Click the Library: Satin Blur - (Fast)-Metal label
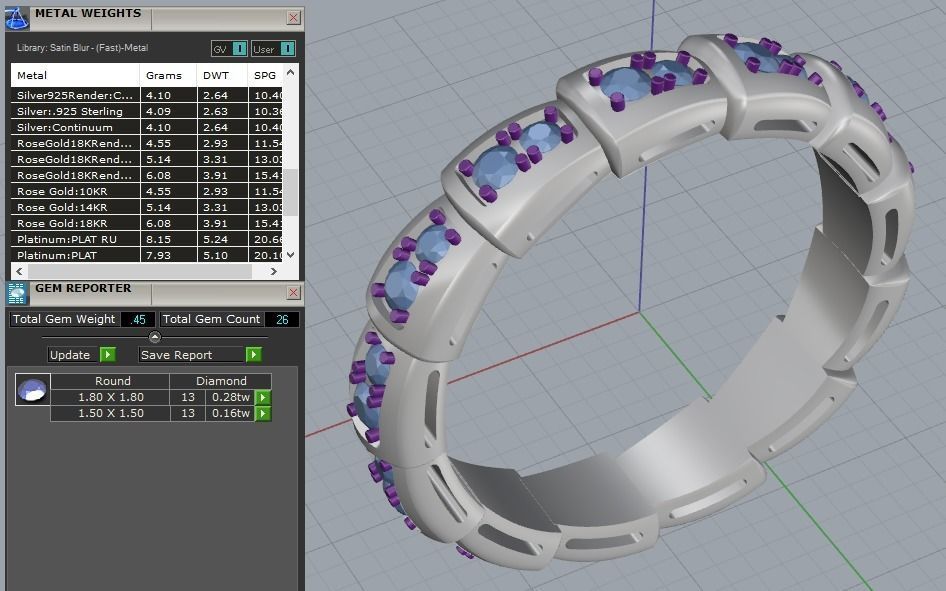This screenshot has height=591, width=946. point(82,48)
